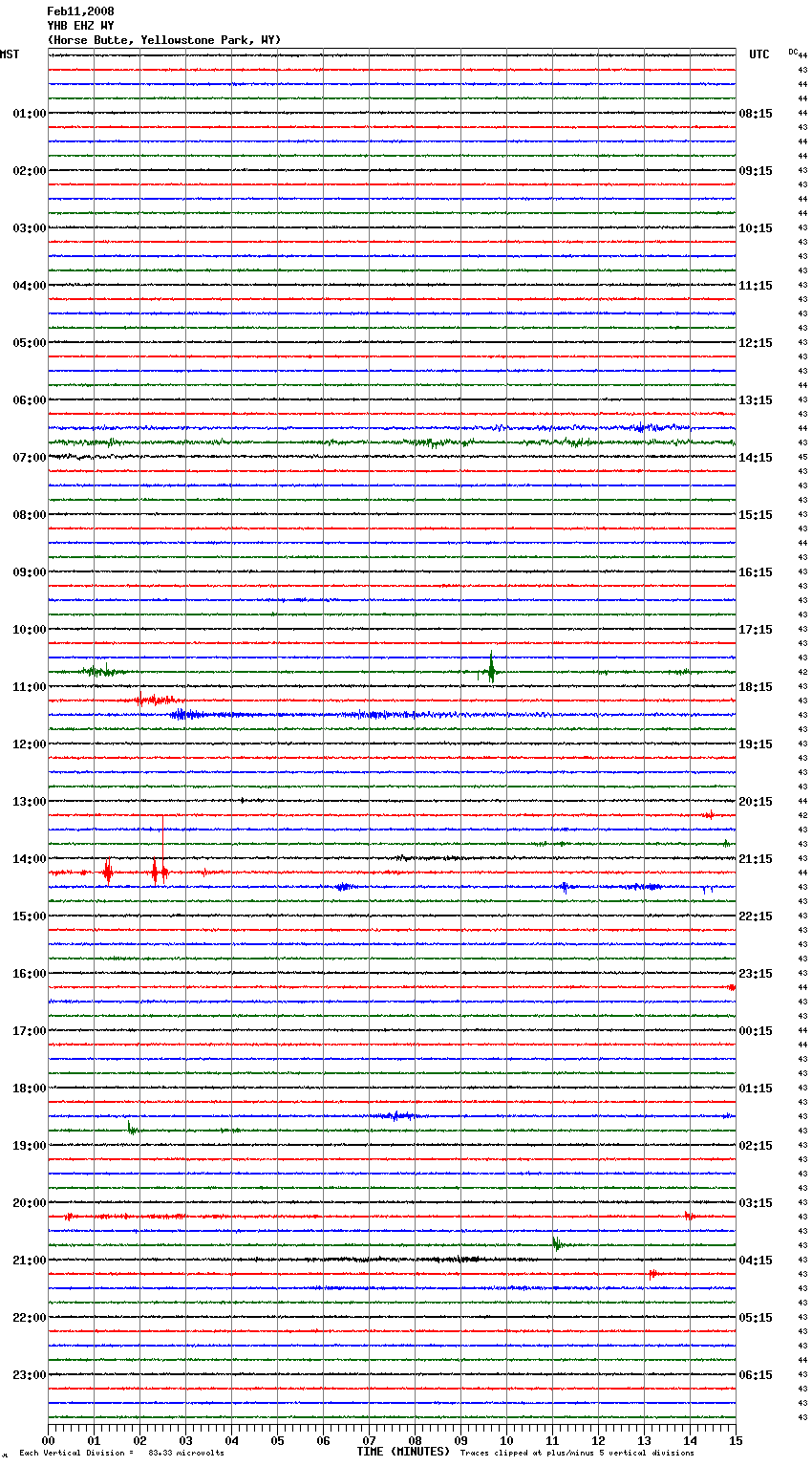
Task: Click the UTC time label '09:15'
Action: 756,171
